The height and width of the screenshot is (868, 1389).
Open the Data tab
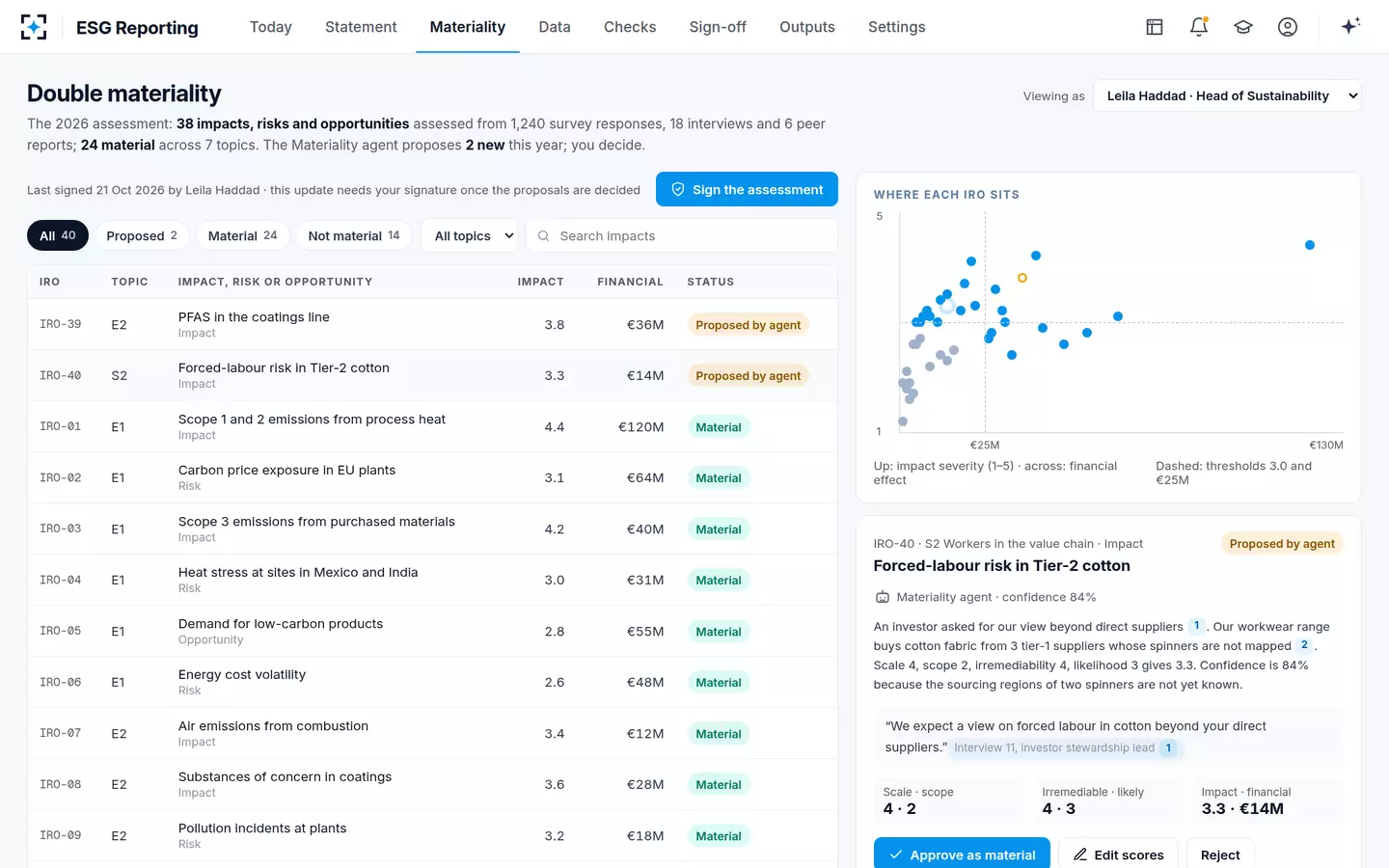[x=555, y=27]
